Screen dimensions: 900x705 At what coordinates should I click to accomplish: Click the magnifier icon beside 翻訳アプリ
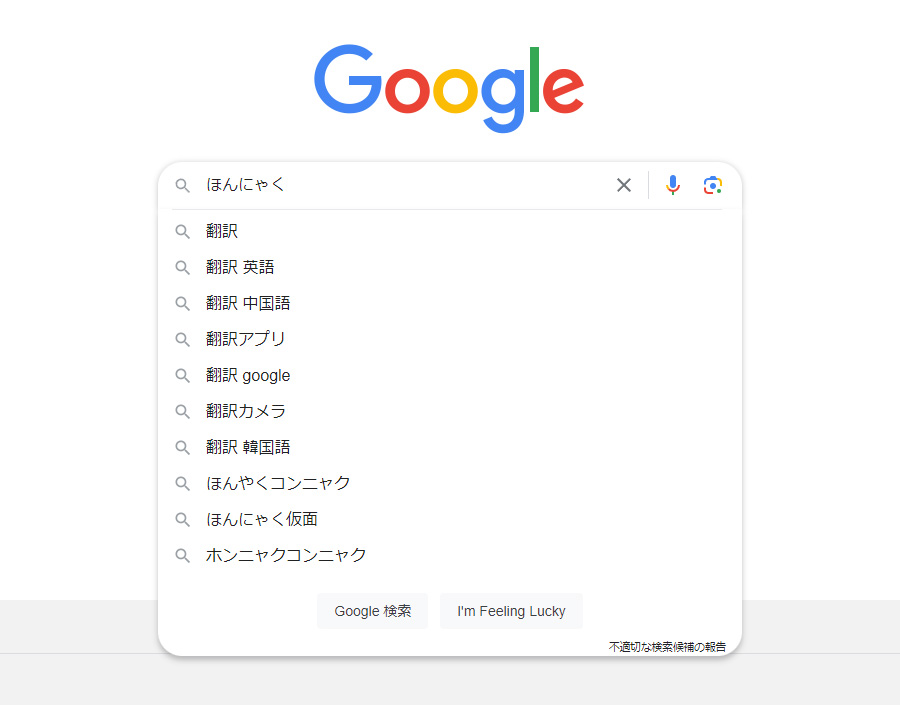point(182,339)
